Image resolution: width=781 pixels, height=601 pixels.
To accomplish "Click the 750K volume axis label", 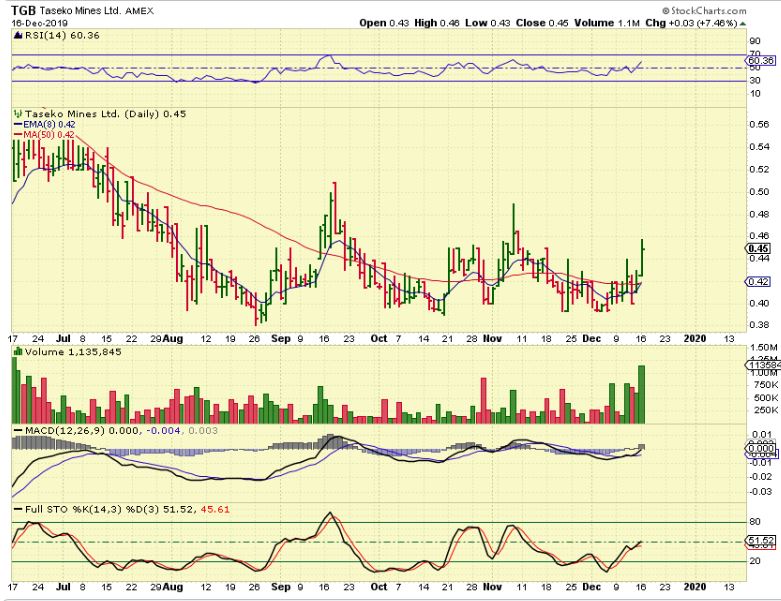I will click(765, 385).
